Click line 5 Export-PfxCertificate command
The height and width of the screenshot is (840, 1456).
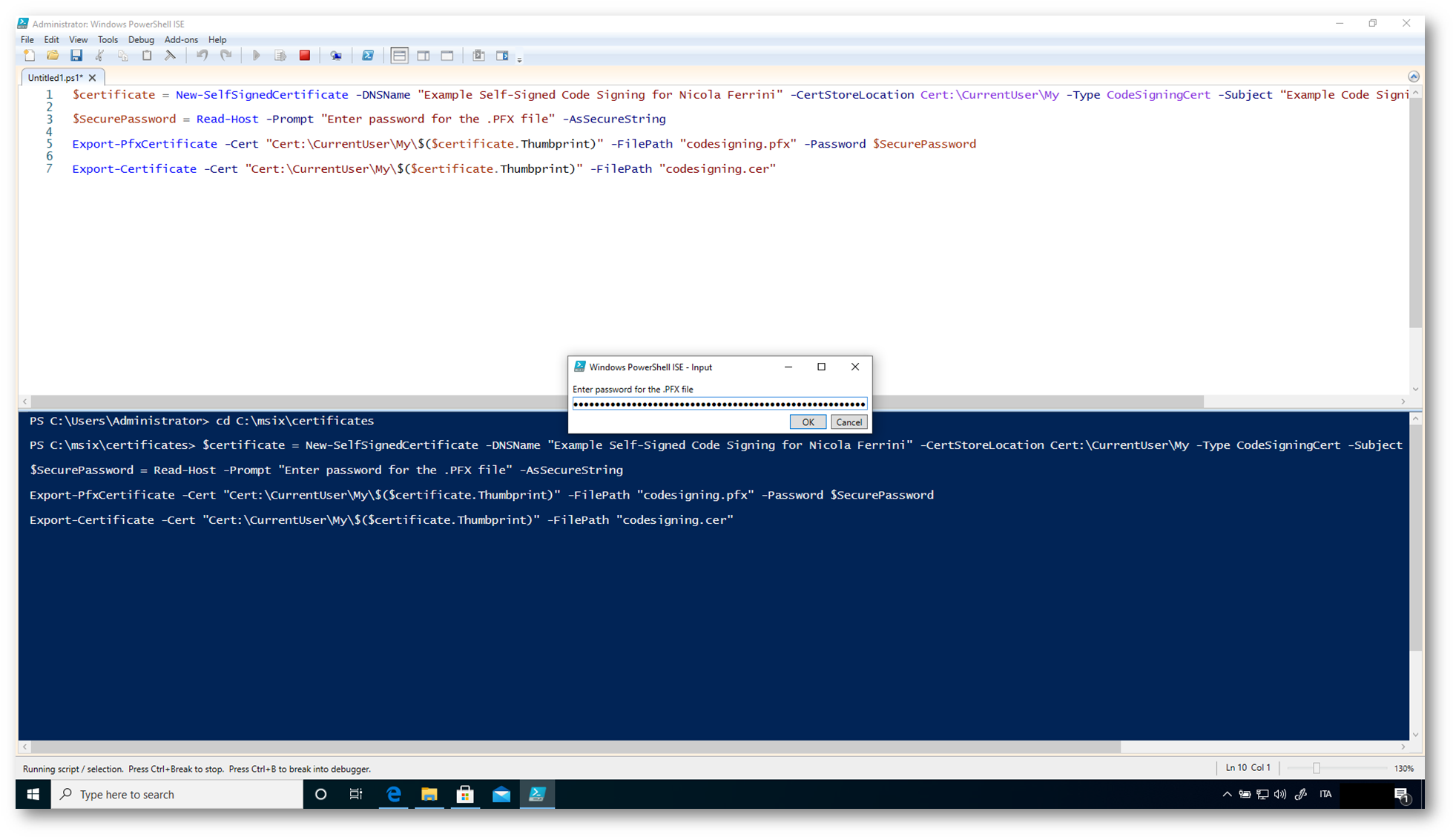145,144
